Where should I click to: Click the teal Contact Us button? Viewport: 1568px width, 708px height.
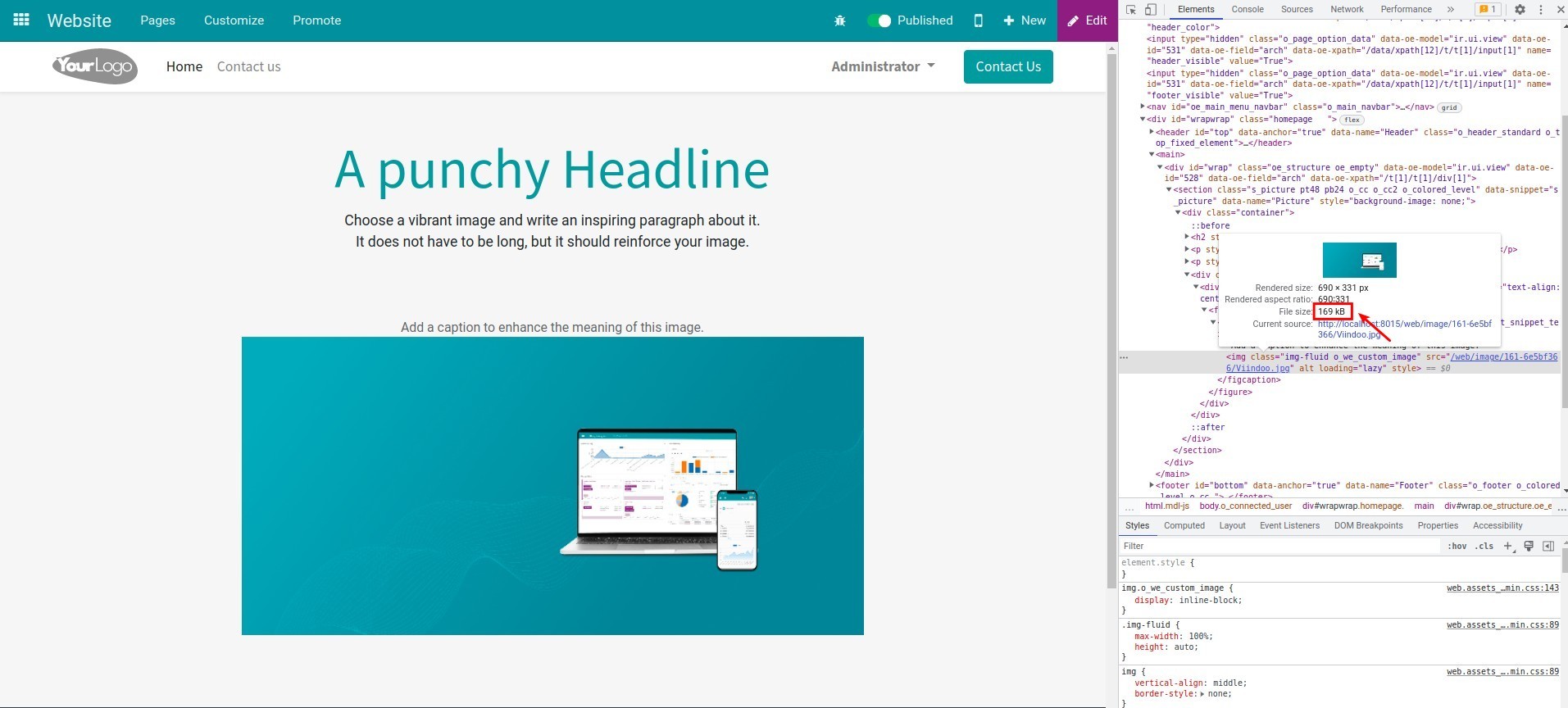coord(1007,66)
